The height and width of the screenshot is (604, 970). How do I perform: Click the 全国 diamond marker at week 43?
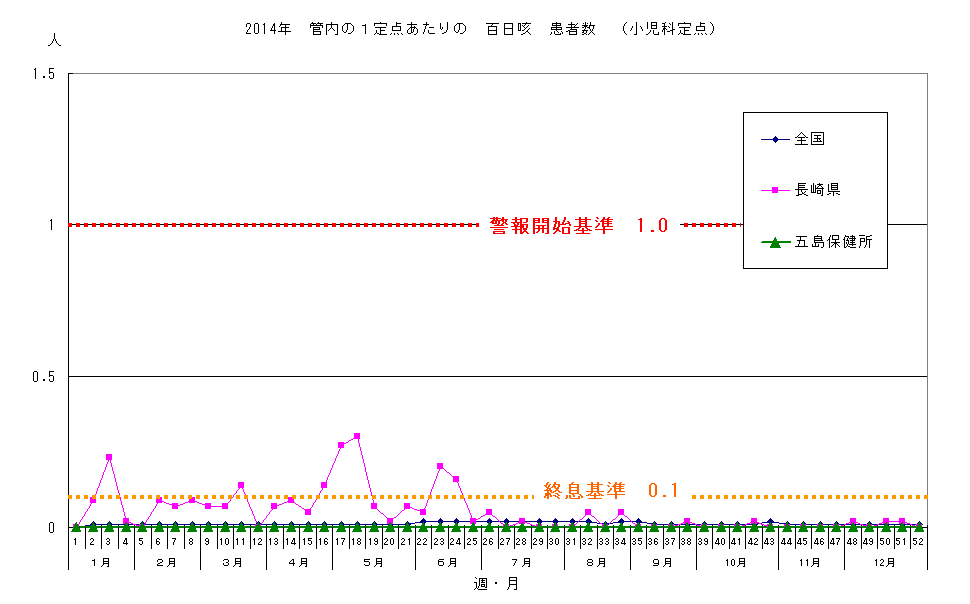tap(770, 522)
